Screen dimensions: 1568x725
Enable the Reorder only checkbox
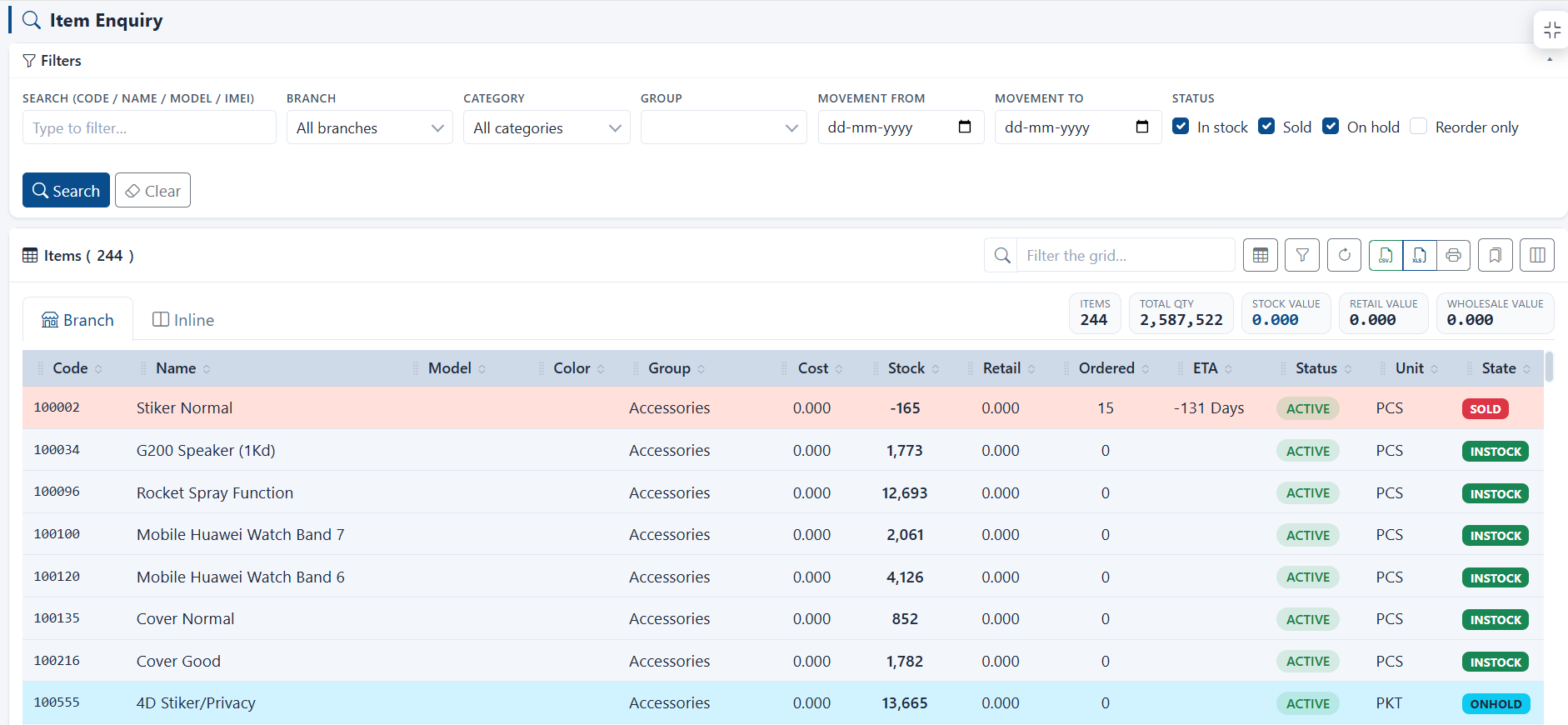1419,126
